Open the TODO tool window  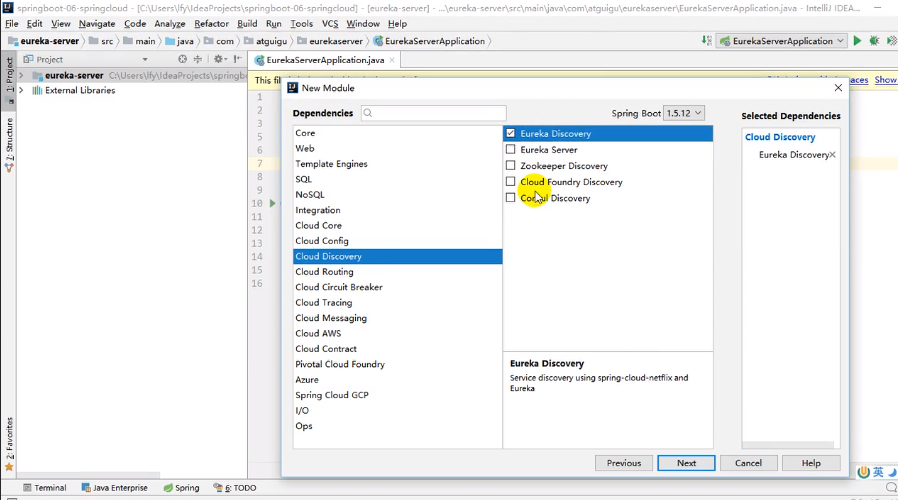pos(235,487)
